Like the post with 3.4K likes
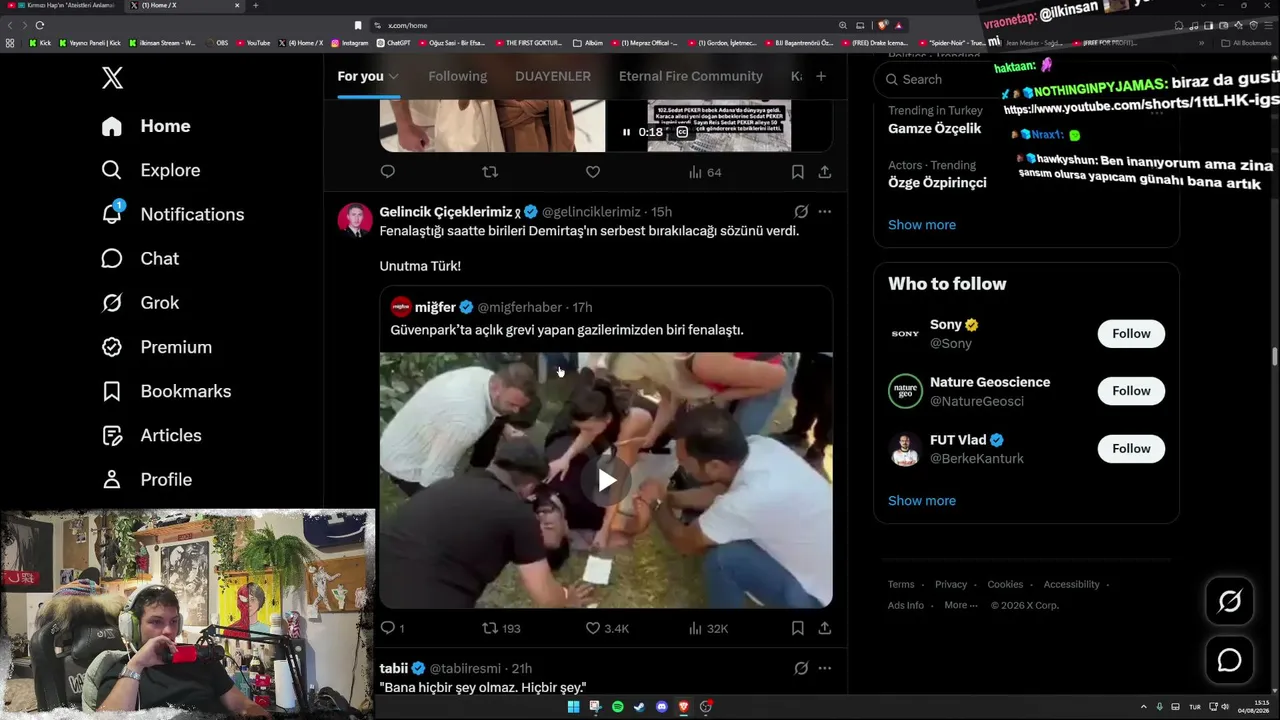The width and height of the screenshot is (1280, 720). [607, 628]
